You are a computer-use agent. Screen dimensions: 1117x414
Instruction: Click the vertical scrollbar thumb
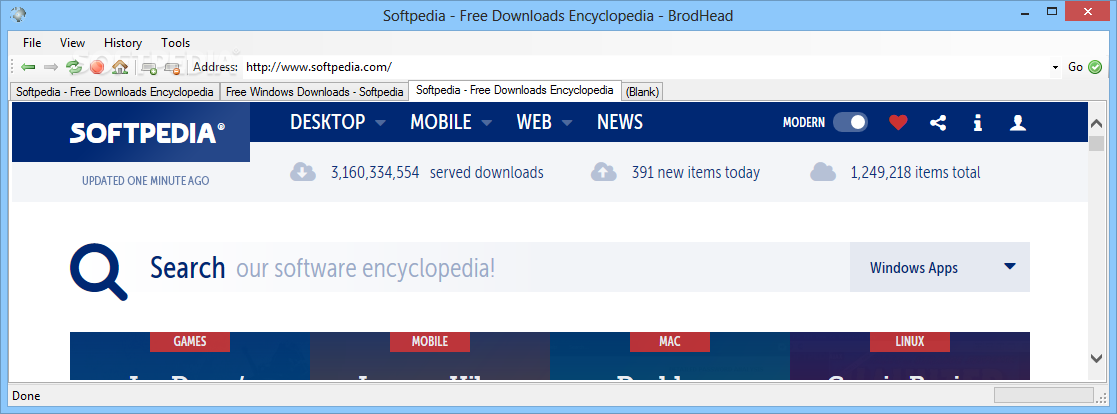coord(1096,143)
